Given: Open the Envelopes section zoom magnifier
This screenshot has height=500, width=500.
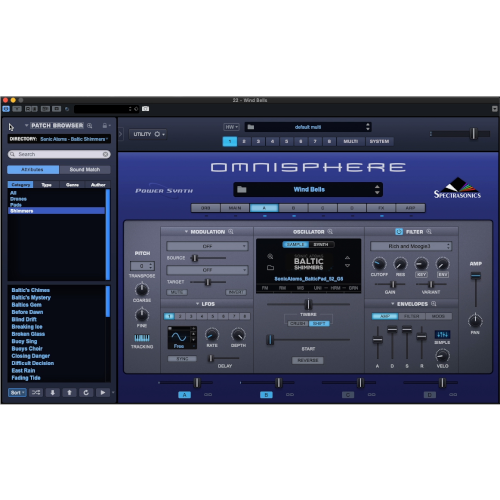Looking at the screenshot, I should (x=434, y=304).
